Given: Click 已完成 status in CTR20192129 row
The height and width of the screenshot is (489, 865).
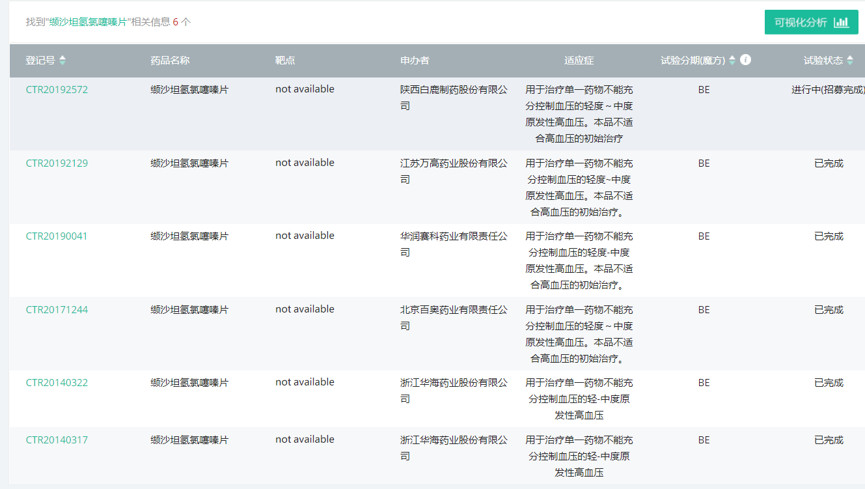Looking at the screenshot, I should (x=829, y=163).
